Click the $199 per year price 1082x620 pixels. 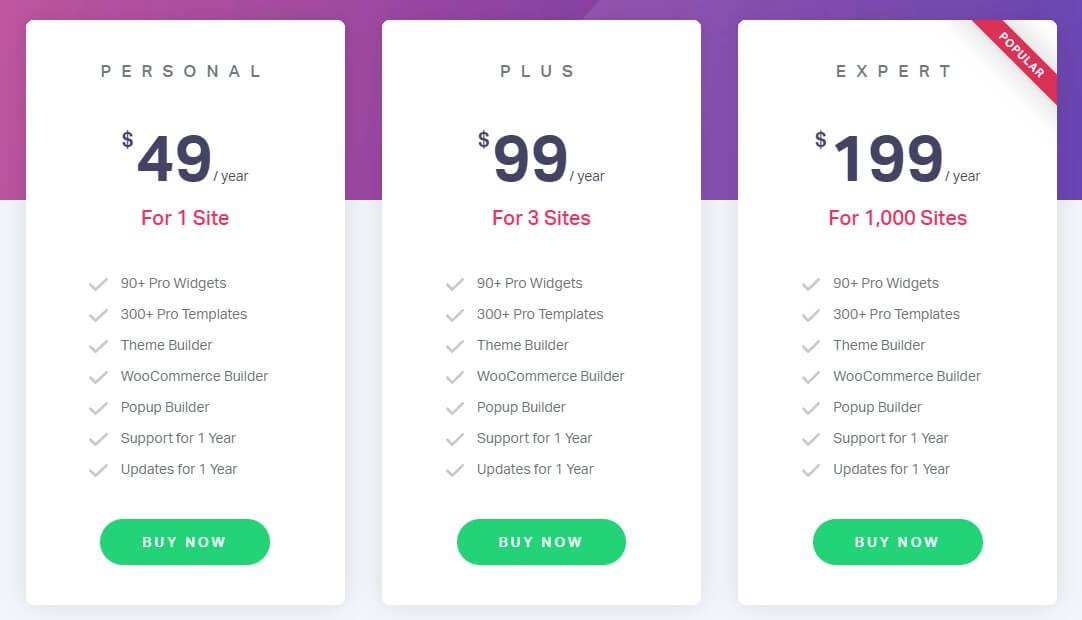click(898, 158)
